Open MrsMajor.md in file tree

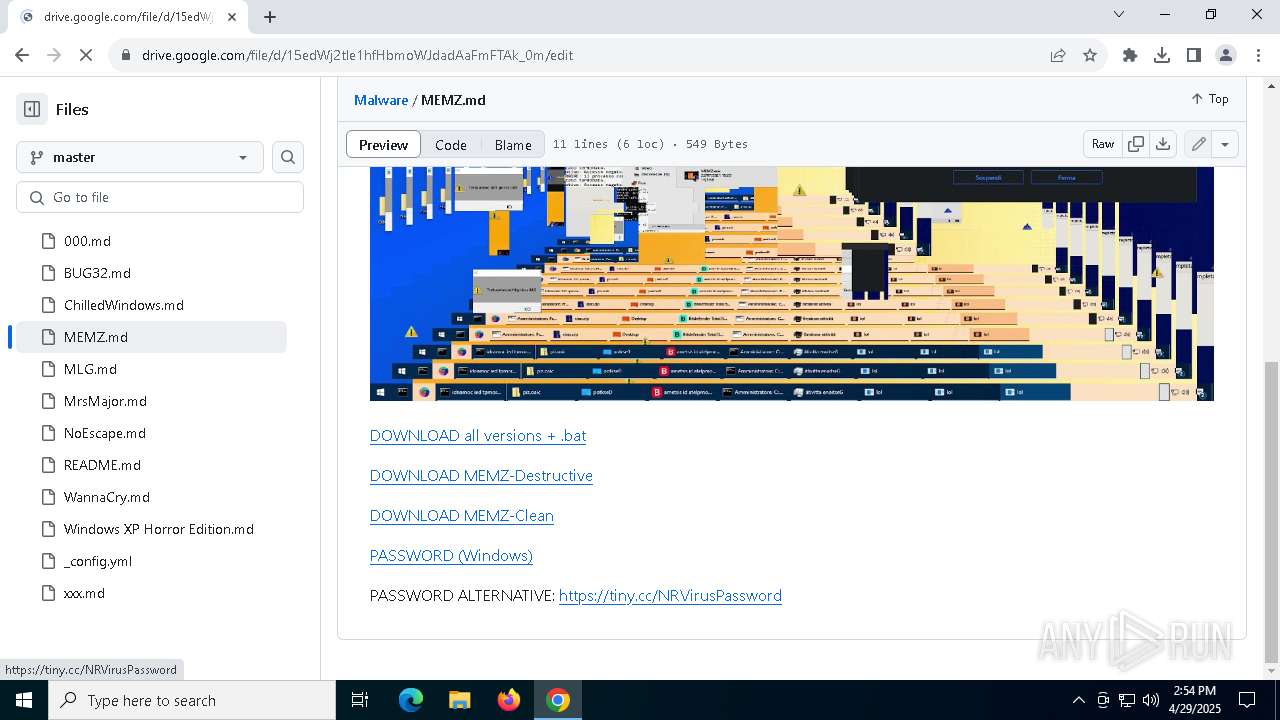click(x=105, y=401)
